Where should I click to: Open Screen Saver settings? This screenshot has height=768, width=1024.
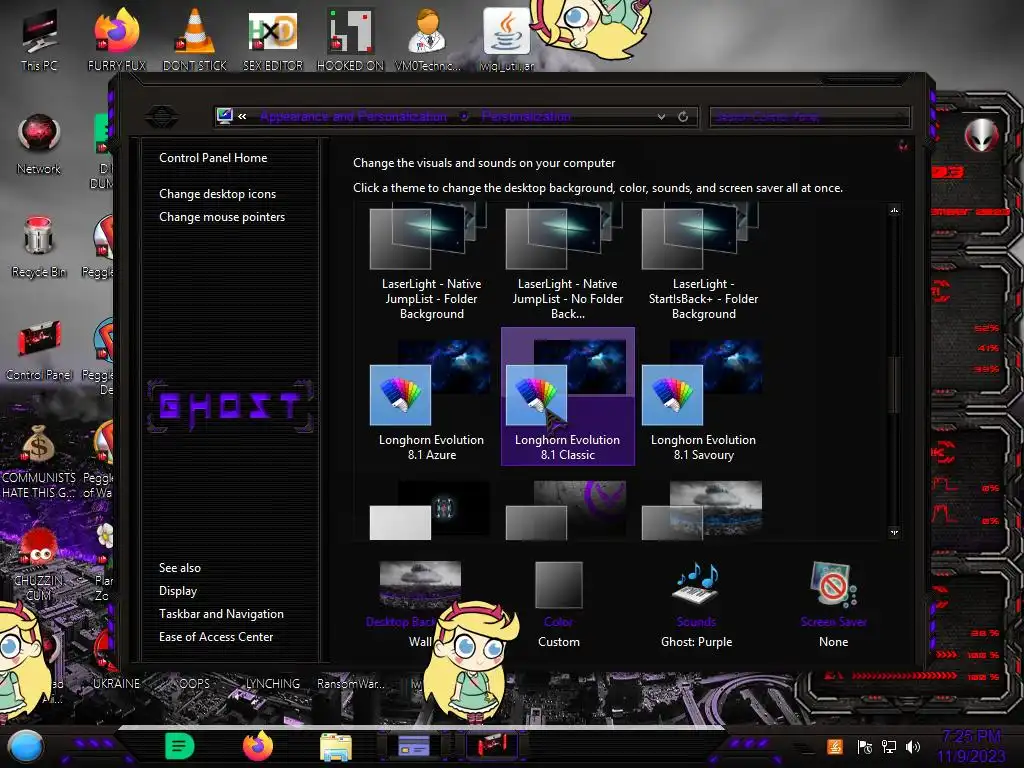[834, 604]
